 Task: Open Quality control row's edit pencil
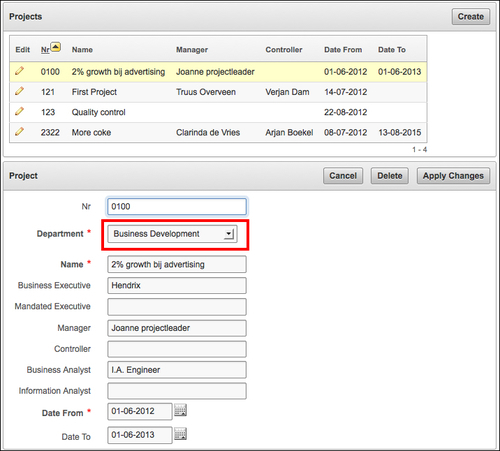19,111
